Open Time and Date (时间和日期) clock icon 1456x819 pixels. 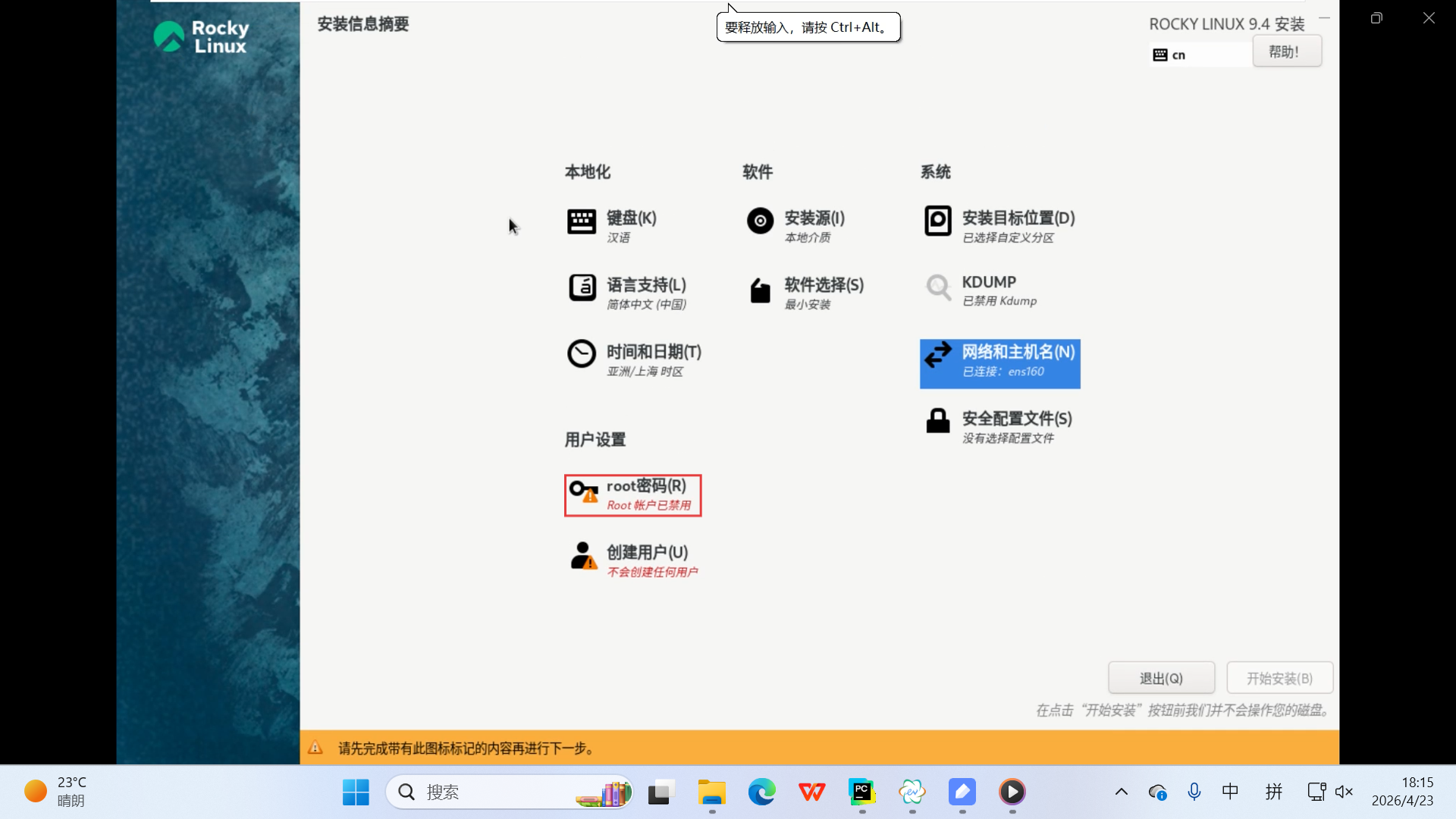point(582,354)
